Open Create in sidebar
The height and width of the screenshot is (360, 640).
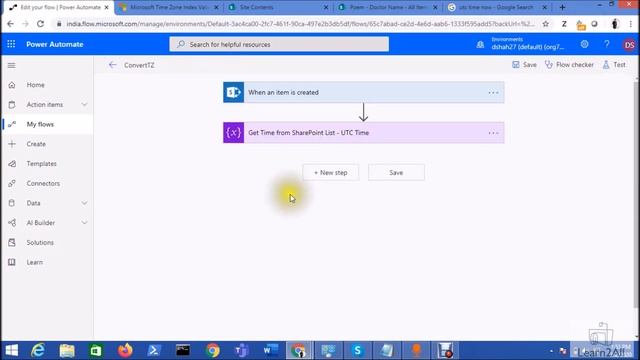(x=36, y=144)
